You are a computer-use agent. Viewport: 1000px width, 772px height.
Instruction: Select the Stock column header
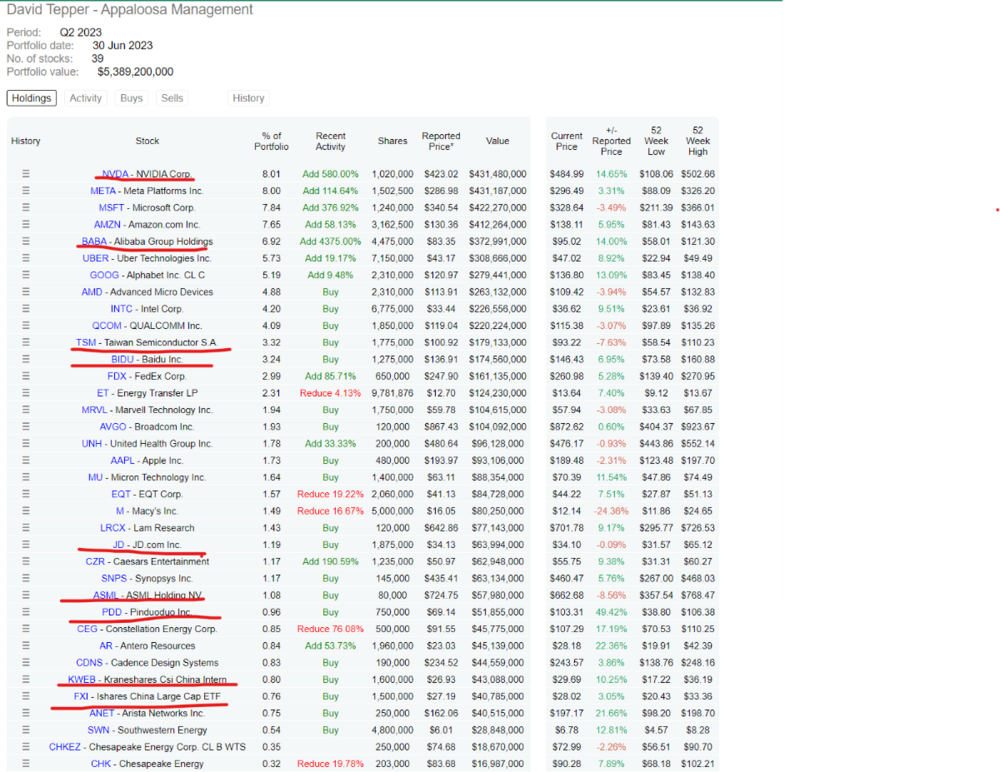(147, 141)
